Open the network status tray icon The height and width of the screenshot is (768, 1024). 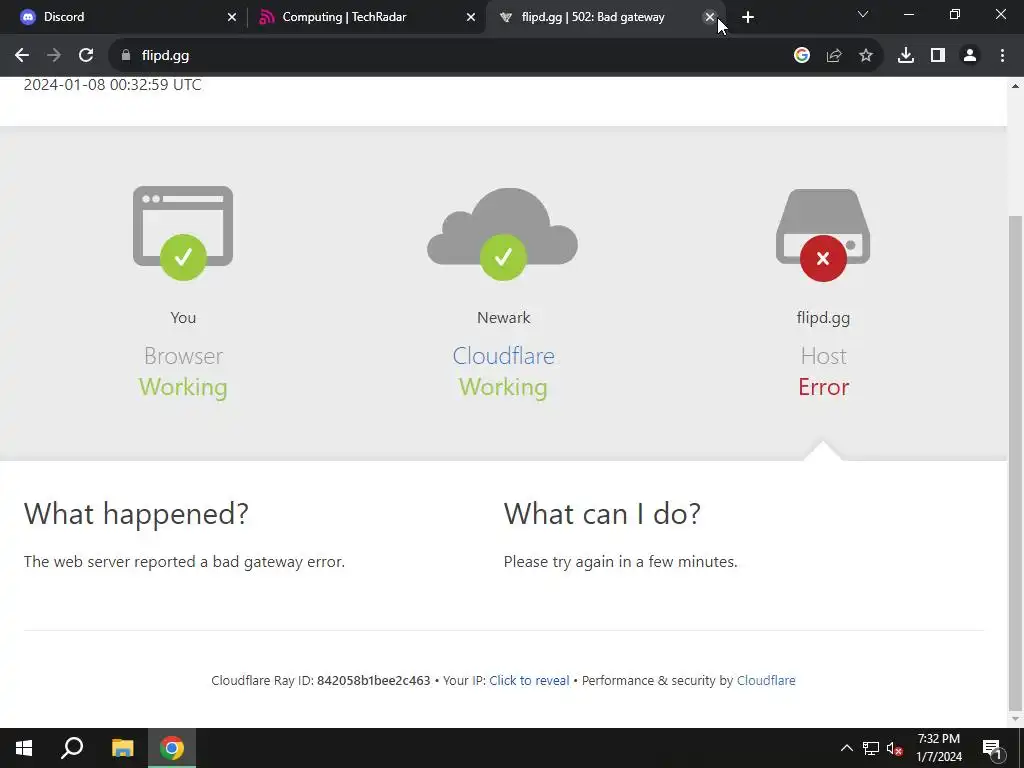(871, 748)
